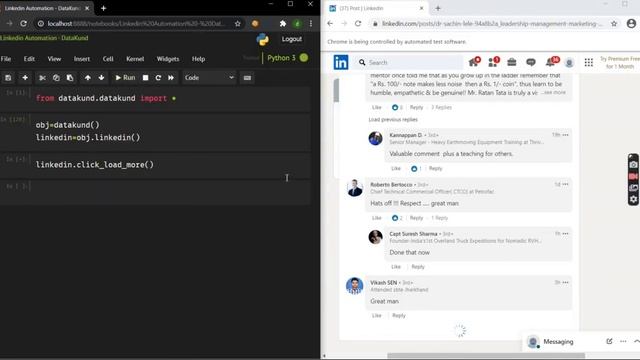Open options menu on Capt Suresh Sharma comment
Viewport: 640px width, 360px height.
565,233
